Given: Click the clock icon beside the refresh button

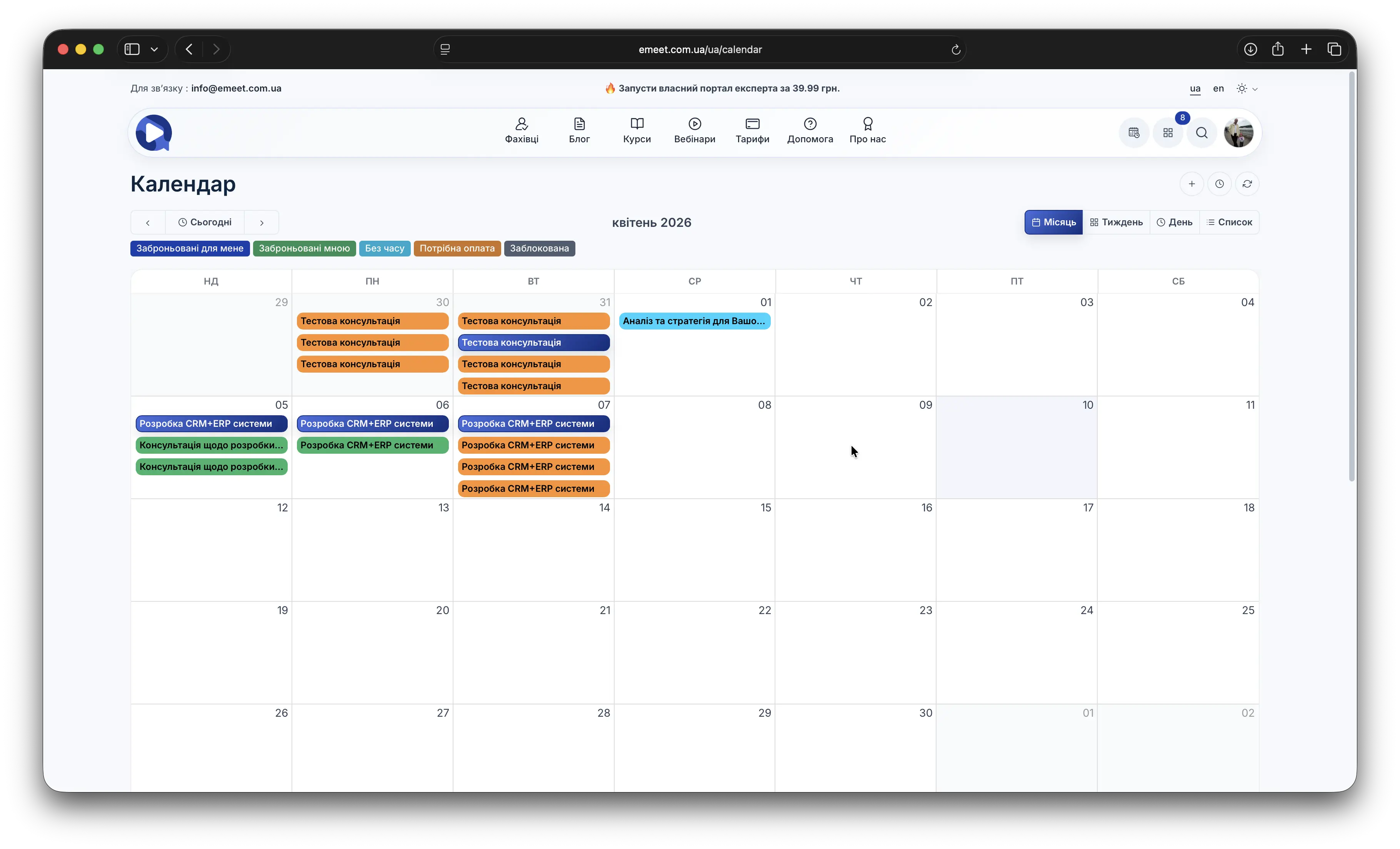Looking at the screenshot, I should point(1219,184).
